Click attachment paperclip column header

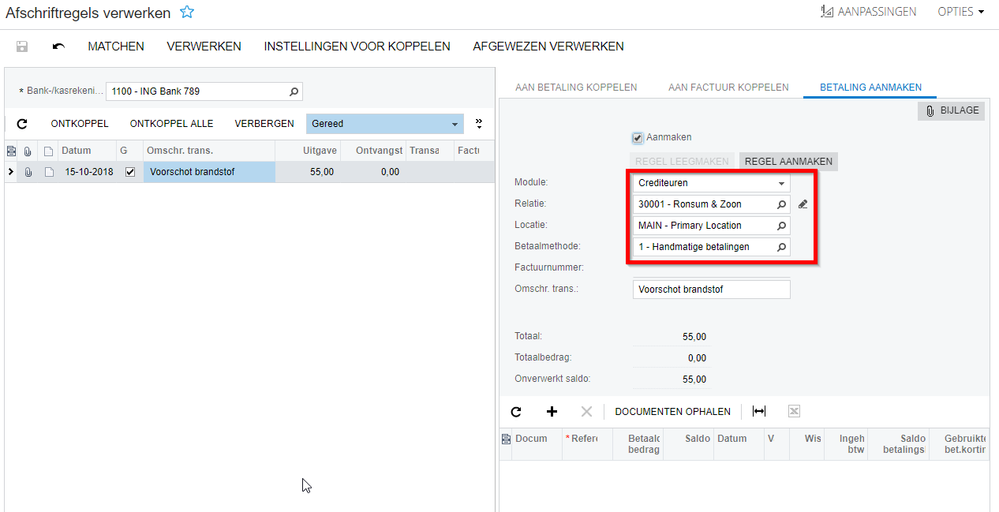[27, 151]
